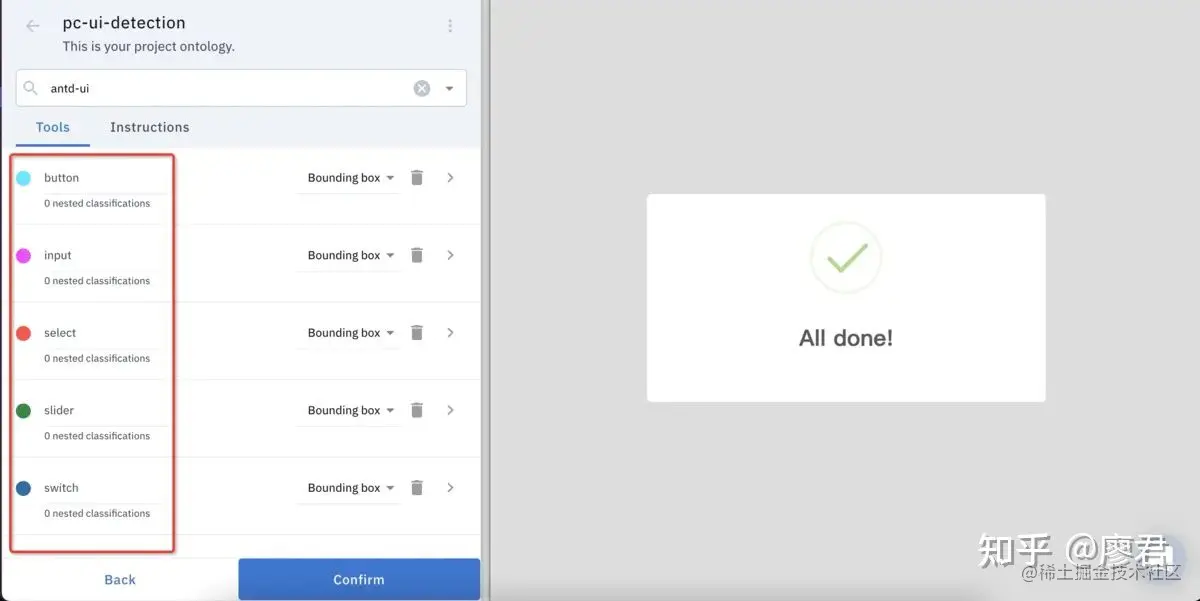The width and height of the screenshot is (1200, 601).
Task: Select the Tools tab
Action: (x=53, y=127)
